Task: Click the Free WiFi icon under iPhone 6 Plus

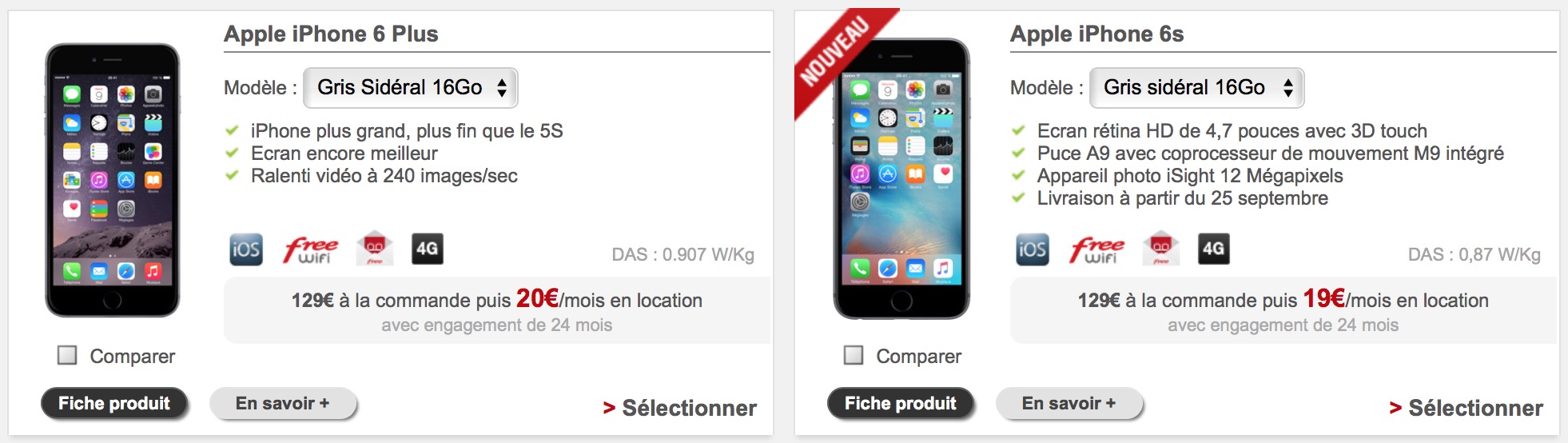Action: click(310, 249)
